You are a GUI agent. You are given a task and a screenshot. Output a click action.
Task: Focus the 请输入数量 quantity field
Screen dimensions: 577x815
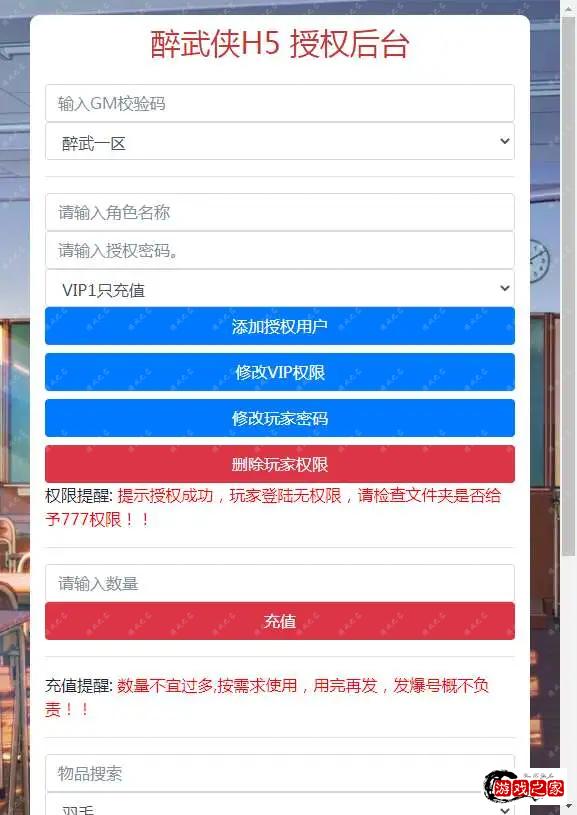(x=280, y=583)
